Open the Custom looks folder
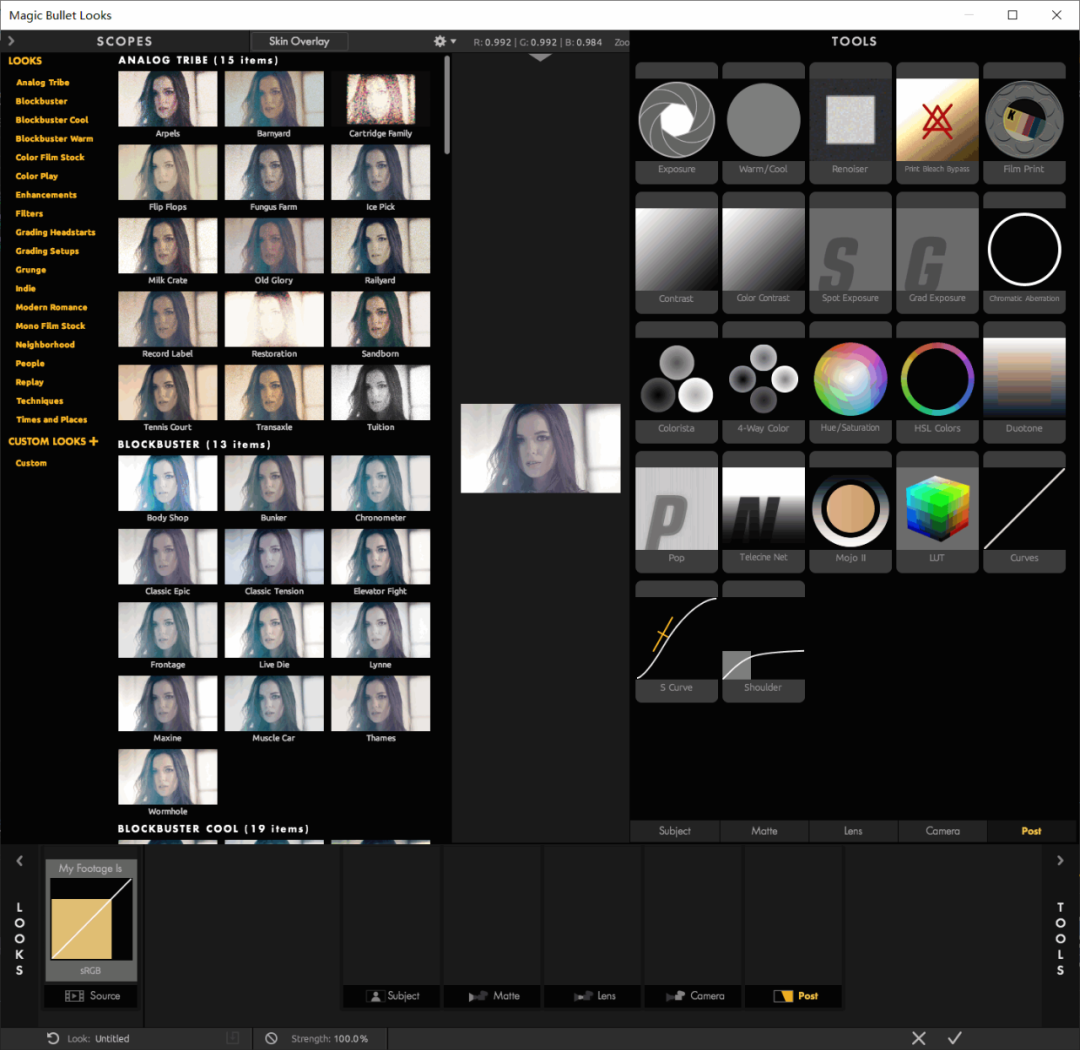The image size is (1080, 1050). 31,463
